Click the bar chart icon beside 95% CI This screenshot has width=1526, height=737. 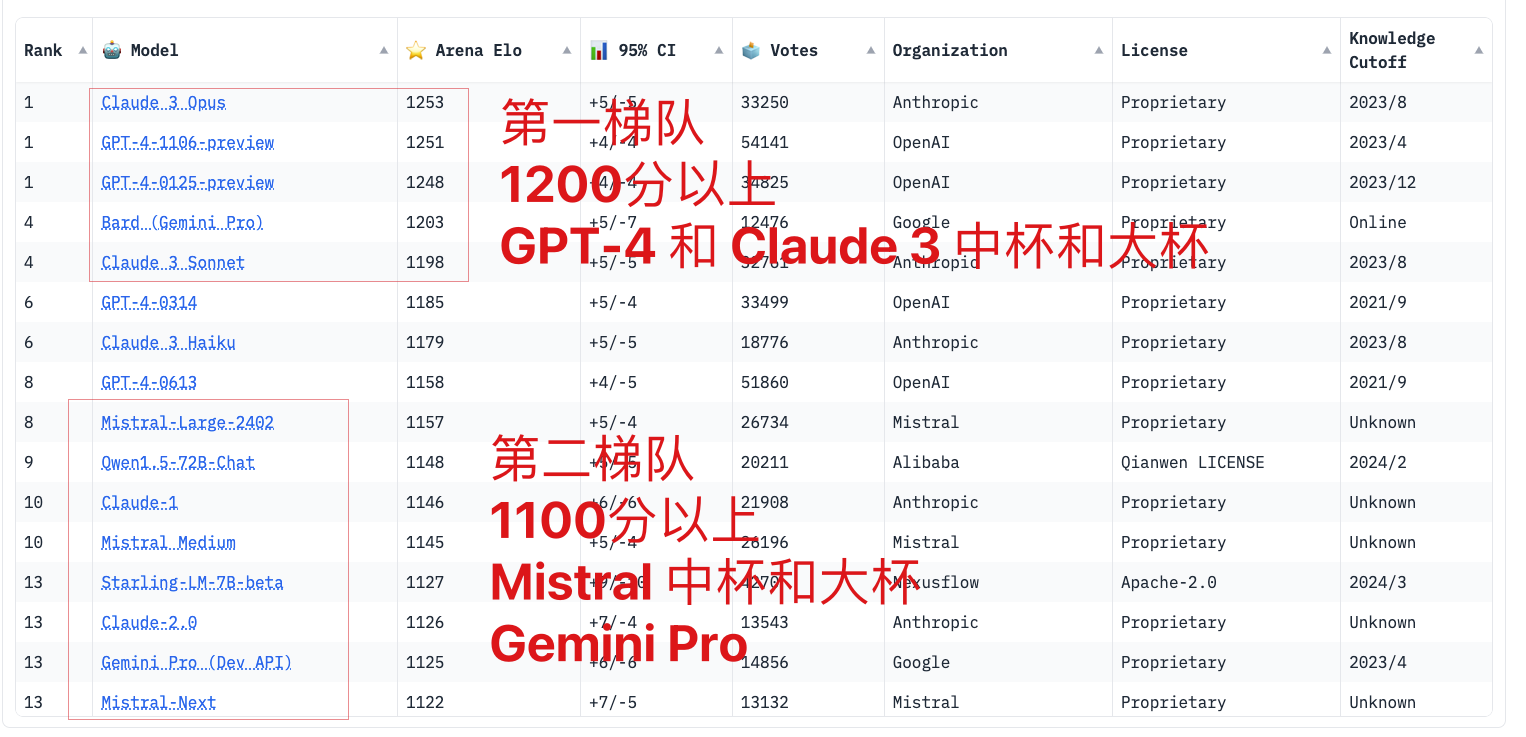tap(599, 50)
